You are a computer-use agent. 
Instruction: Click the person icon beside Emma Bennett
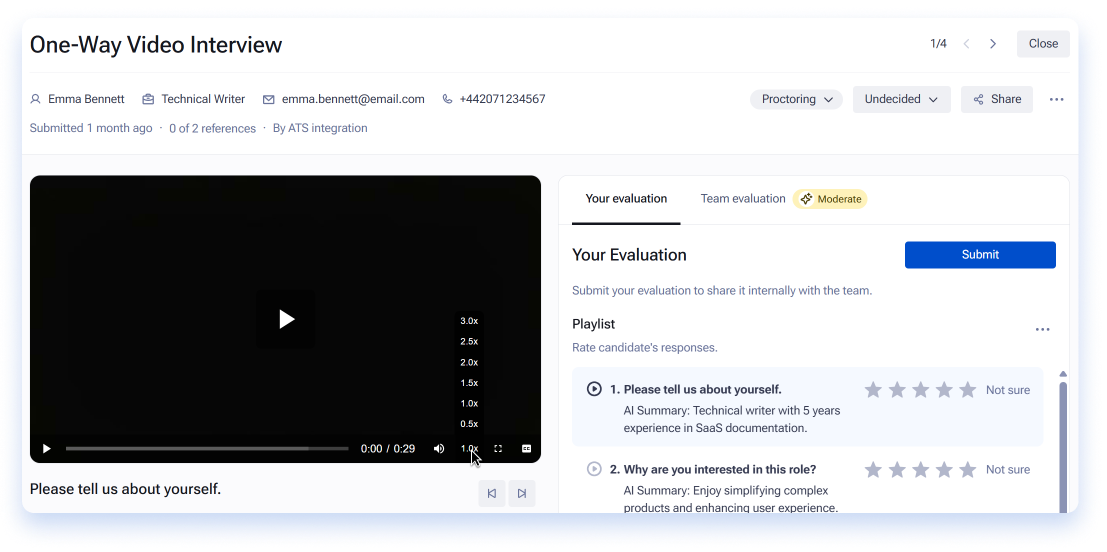pyautogui.click(x=35, y=100)
